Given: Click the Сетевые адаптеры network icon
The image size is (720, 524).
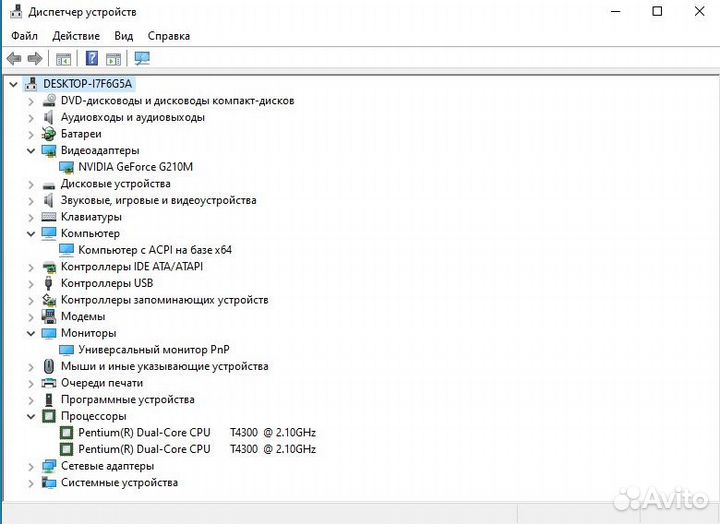Looking at the screenshot, I should click(49, 466).
